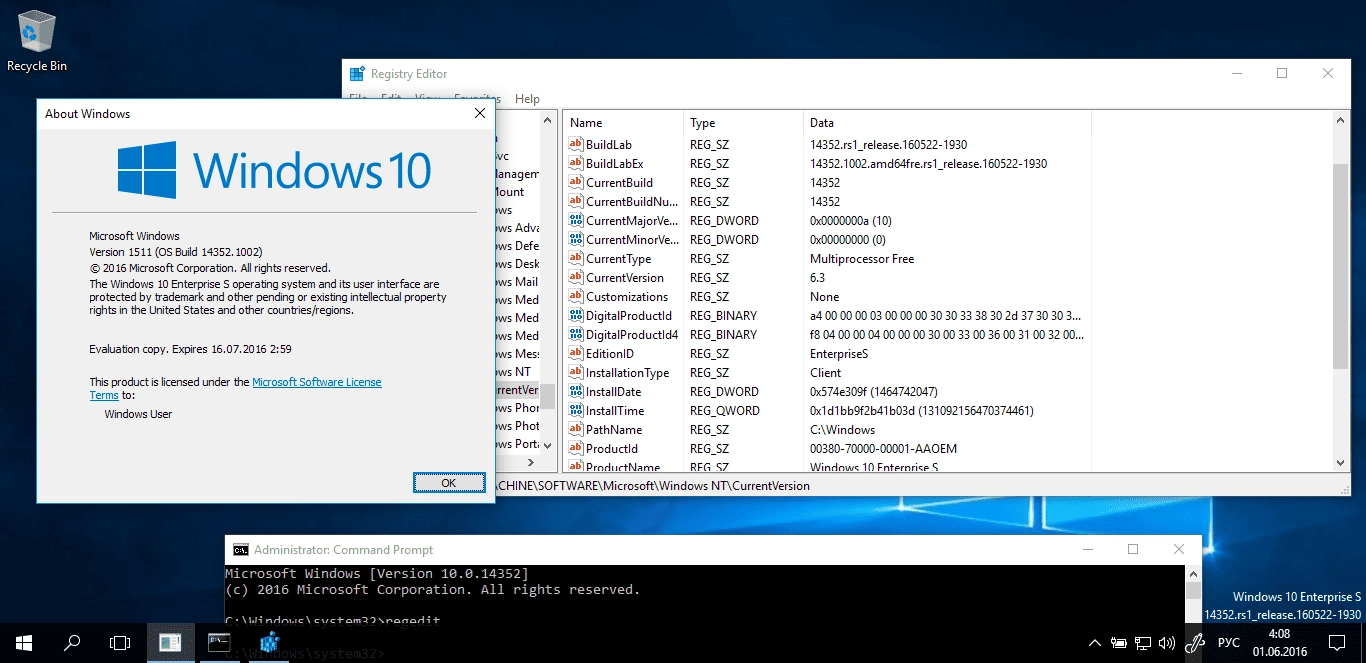Screen dimensions: 1366x663
Task: Open the РУС input language switcher
Action: point(1230,643)
